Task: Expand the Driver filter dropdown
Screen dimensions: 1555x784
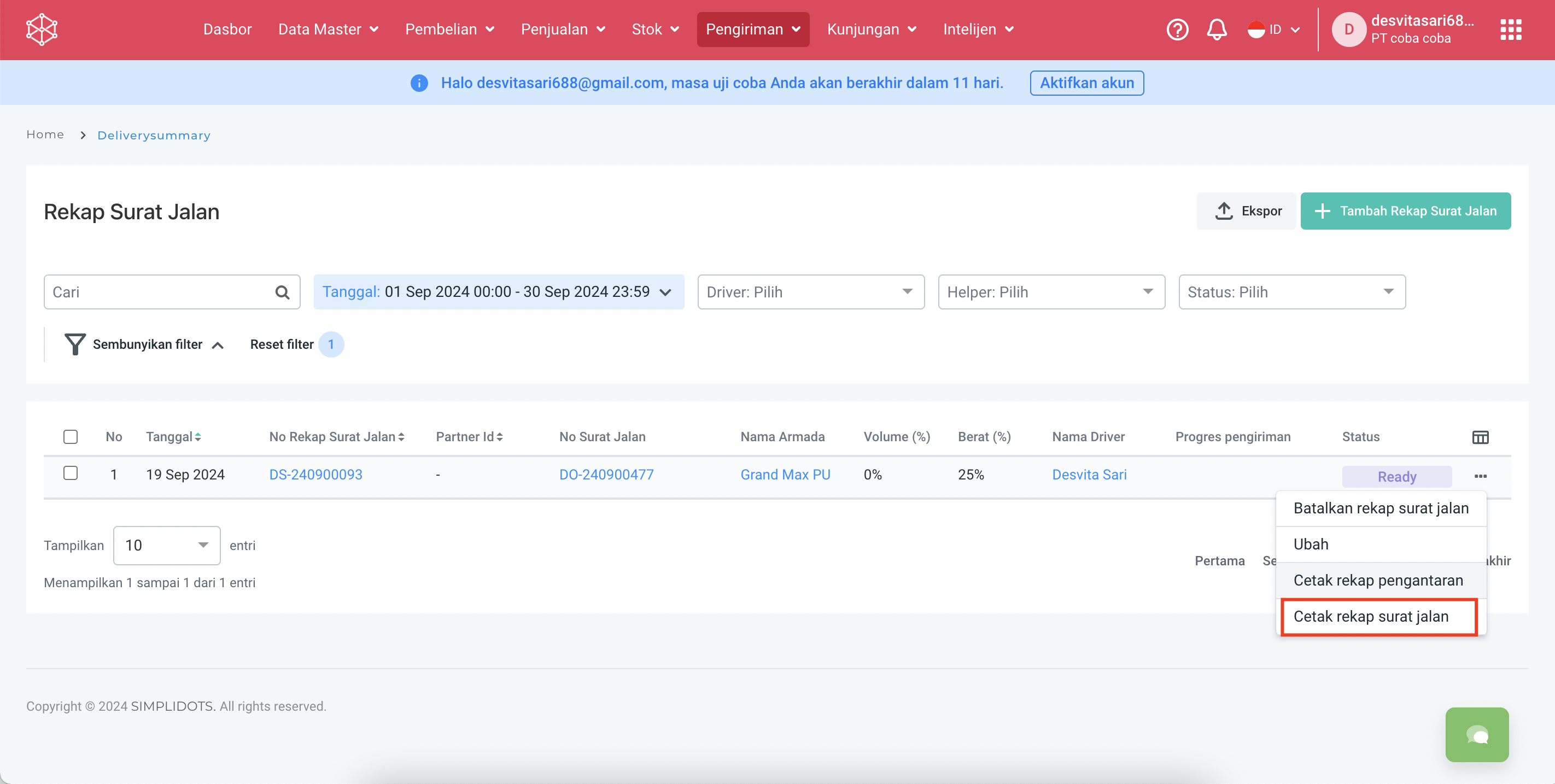Action: pos(810,292)
